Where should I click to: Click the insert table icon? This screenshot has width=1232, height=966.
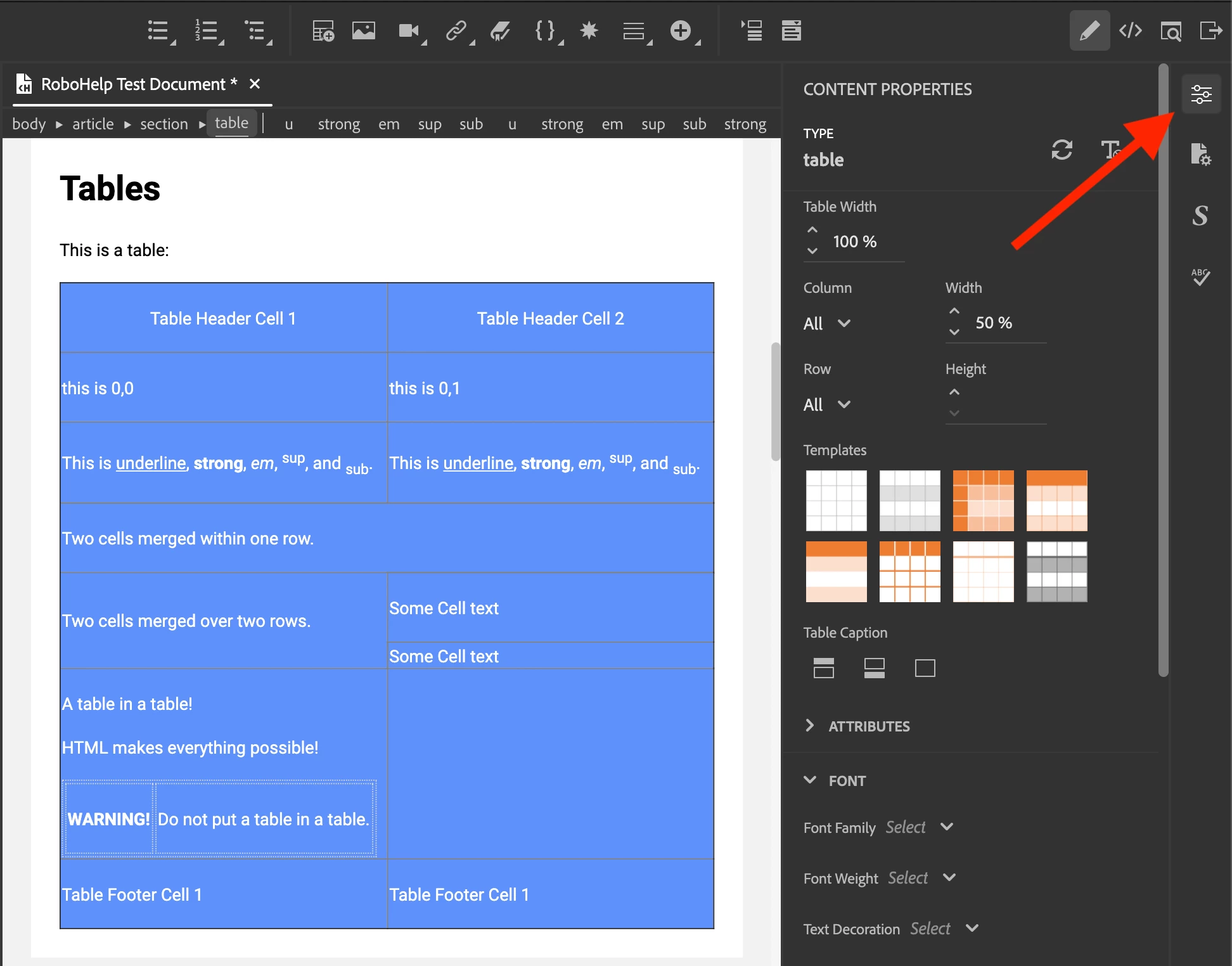(x=323, y=30)
